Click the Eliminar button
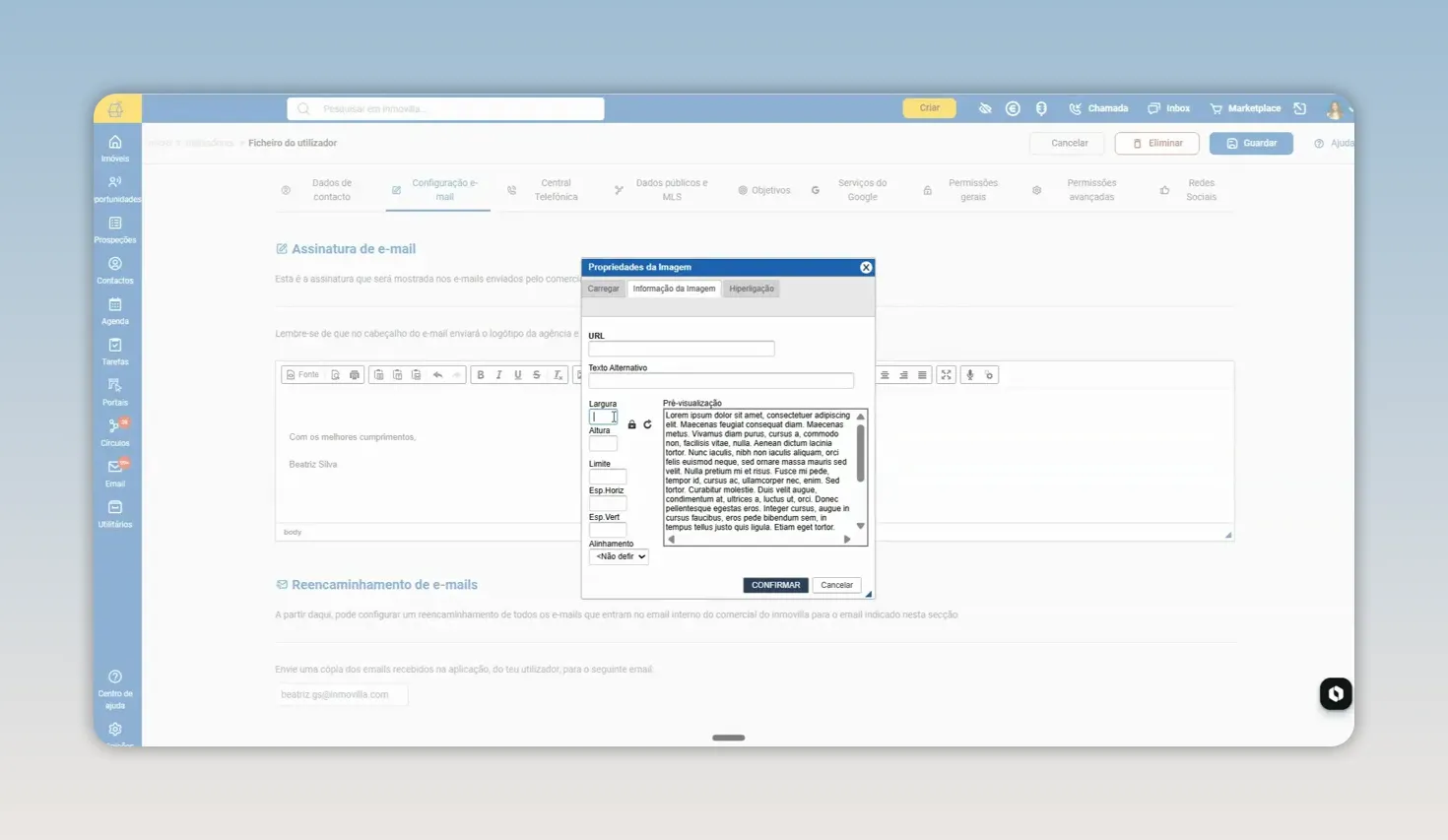The width and height of the screenshot is (1448, 840). click(1157, 143)
